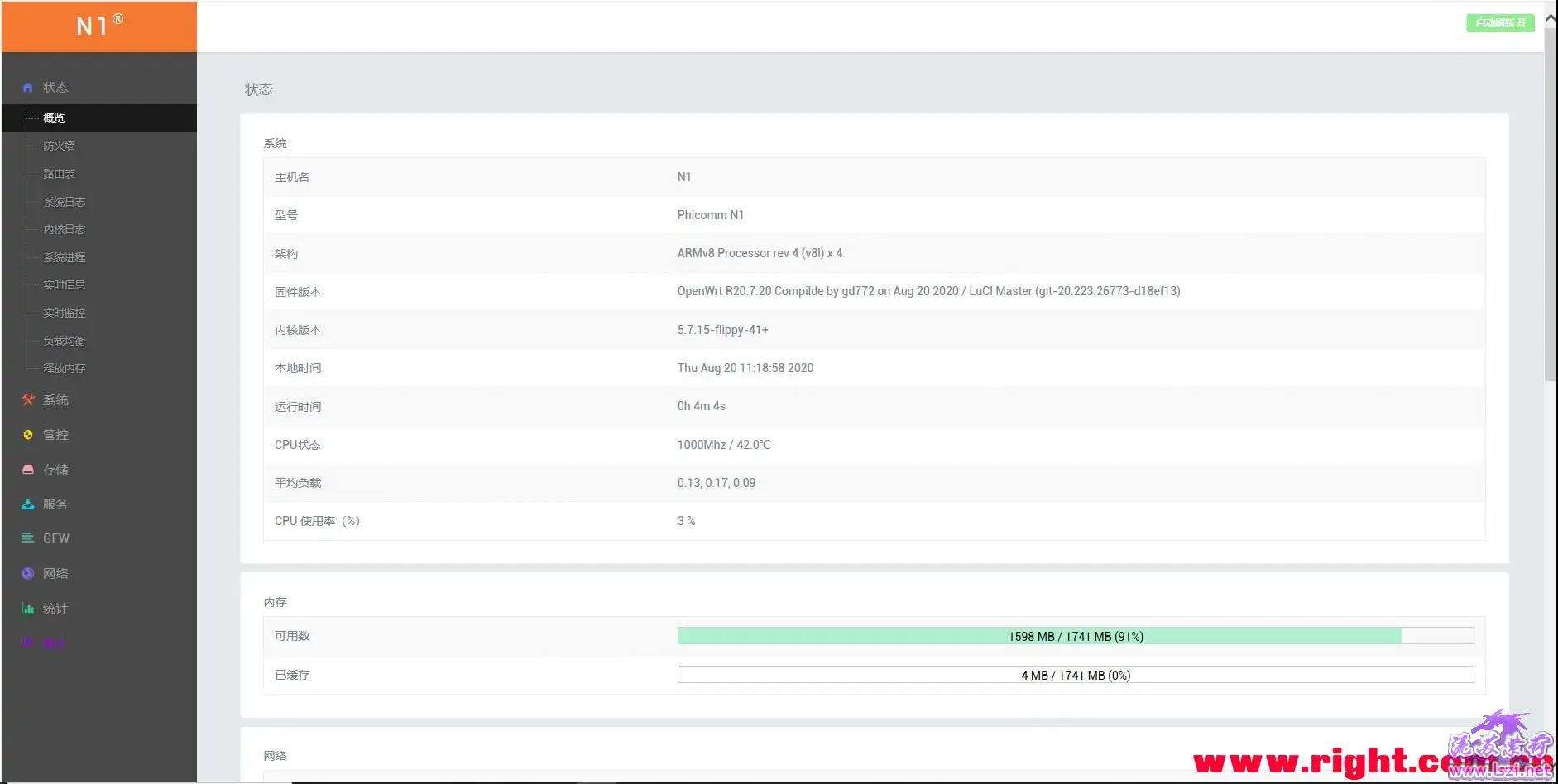Image resolution: width=1558 pixels, height=784 pixels.
Task: Click the 本地时间 row label
Action: coord(298,368)
